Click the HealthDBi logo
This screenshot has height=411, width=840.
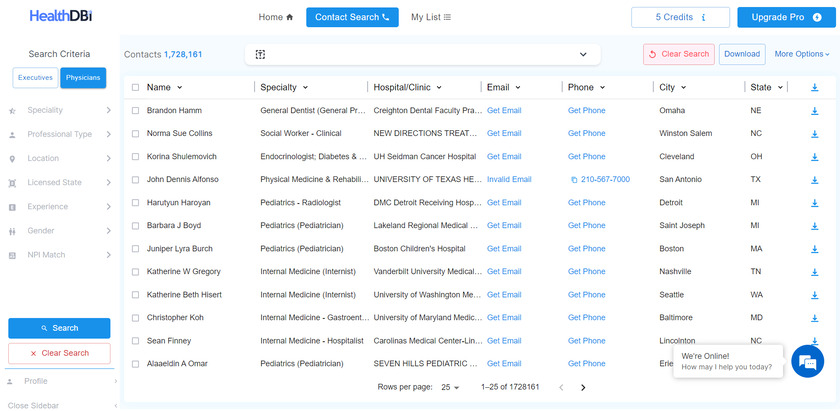coord(61,17)
